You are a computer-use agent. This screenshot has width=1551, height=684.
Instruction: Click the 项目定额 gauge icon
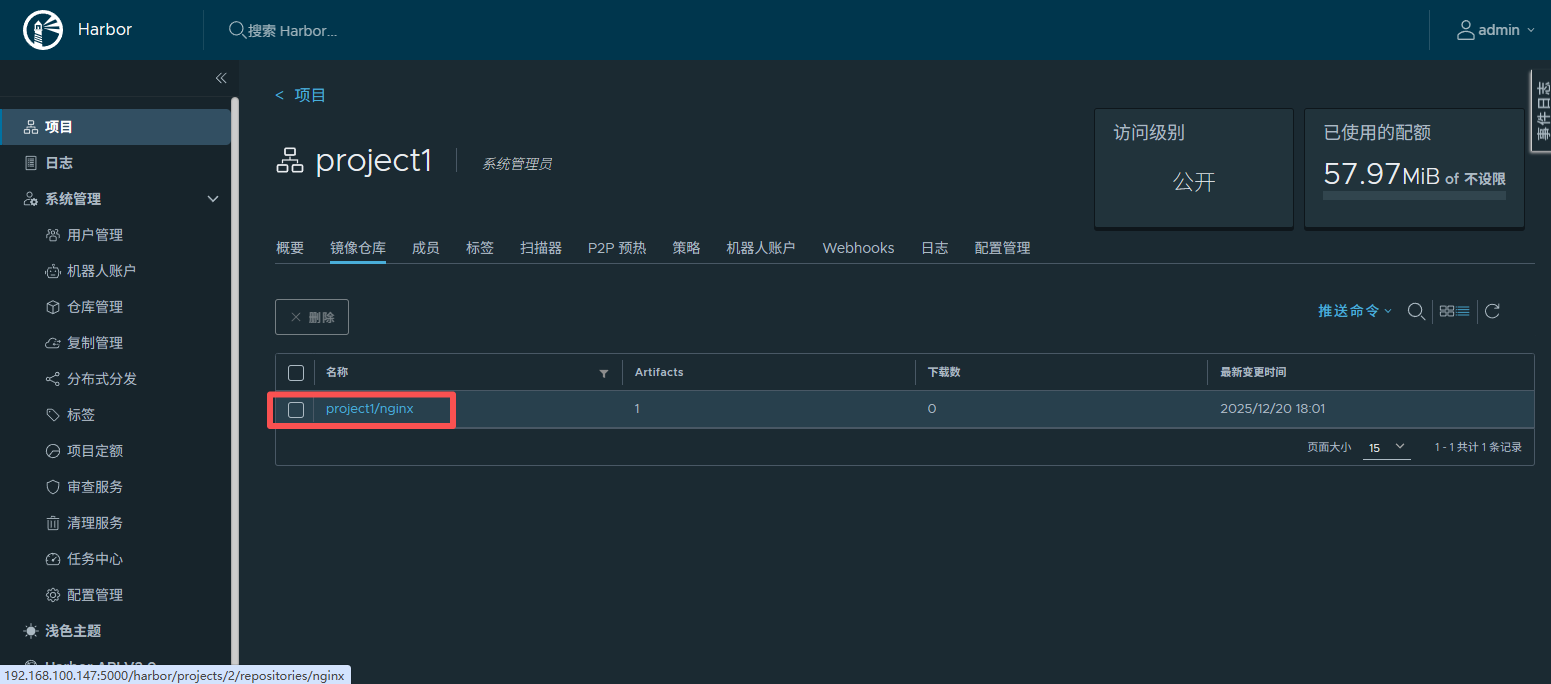[53, 451]
